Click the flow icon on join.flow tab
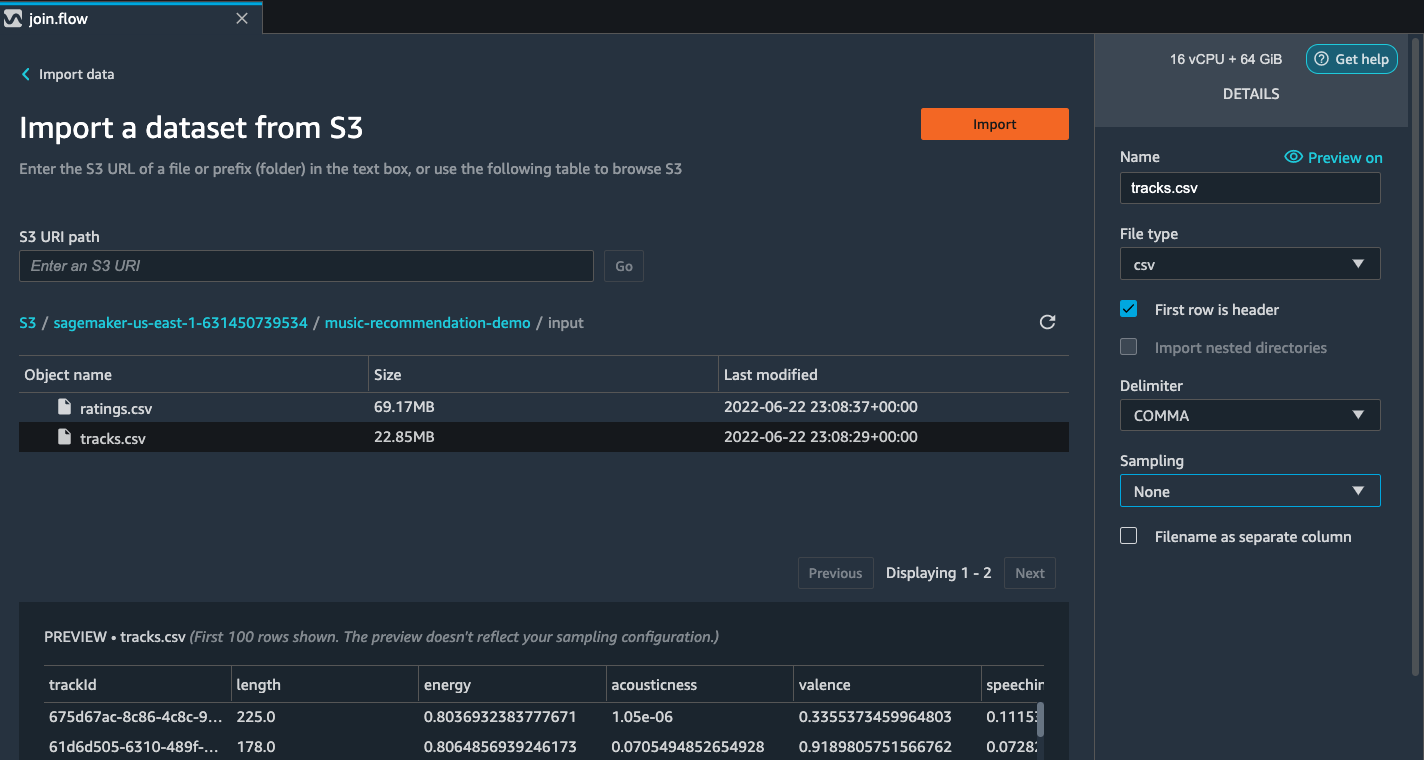Screen dimensions: 1424x760 pyautogui.click(x=13, y=18)
